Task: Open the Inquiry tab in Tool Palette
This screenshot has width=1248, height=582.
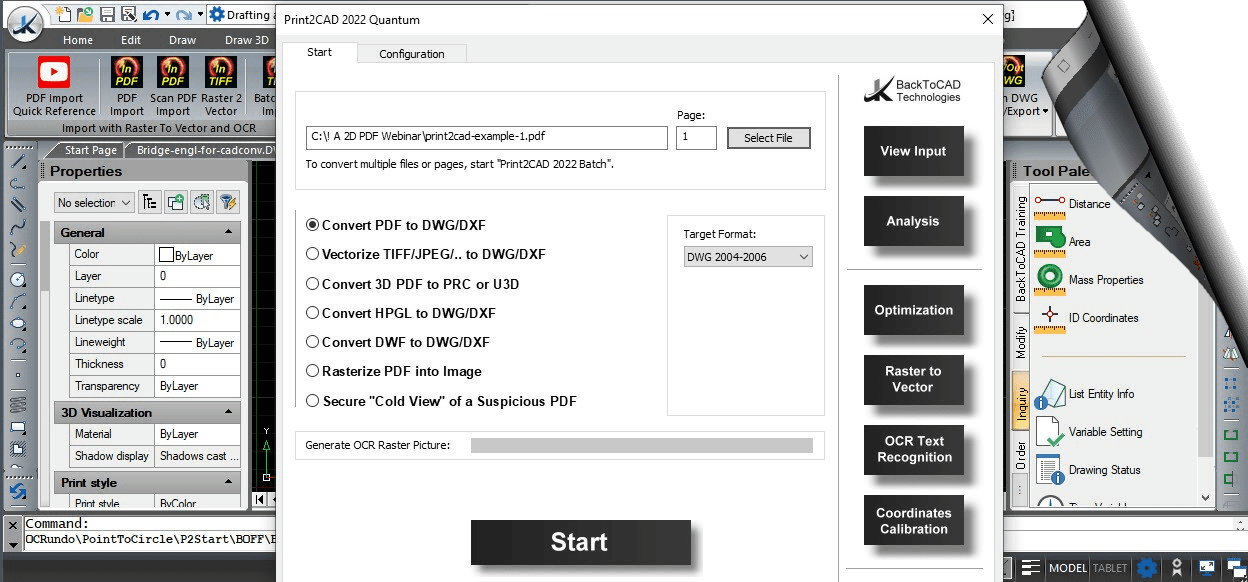Action: tap(1021, 401)
